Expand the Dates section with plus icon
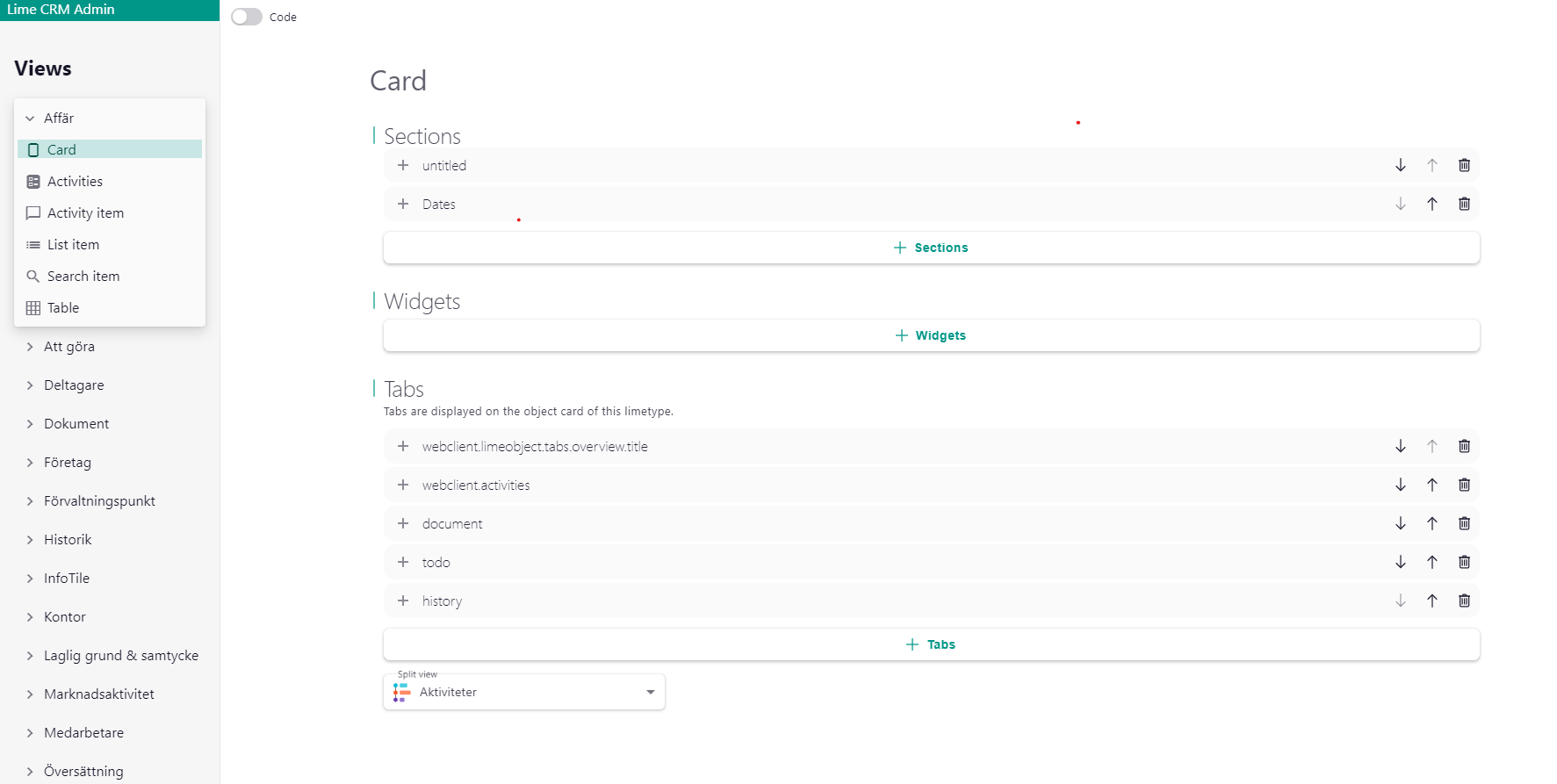The image size is (1557, 784). 403,204
